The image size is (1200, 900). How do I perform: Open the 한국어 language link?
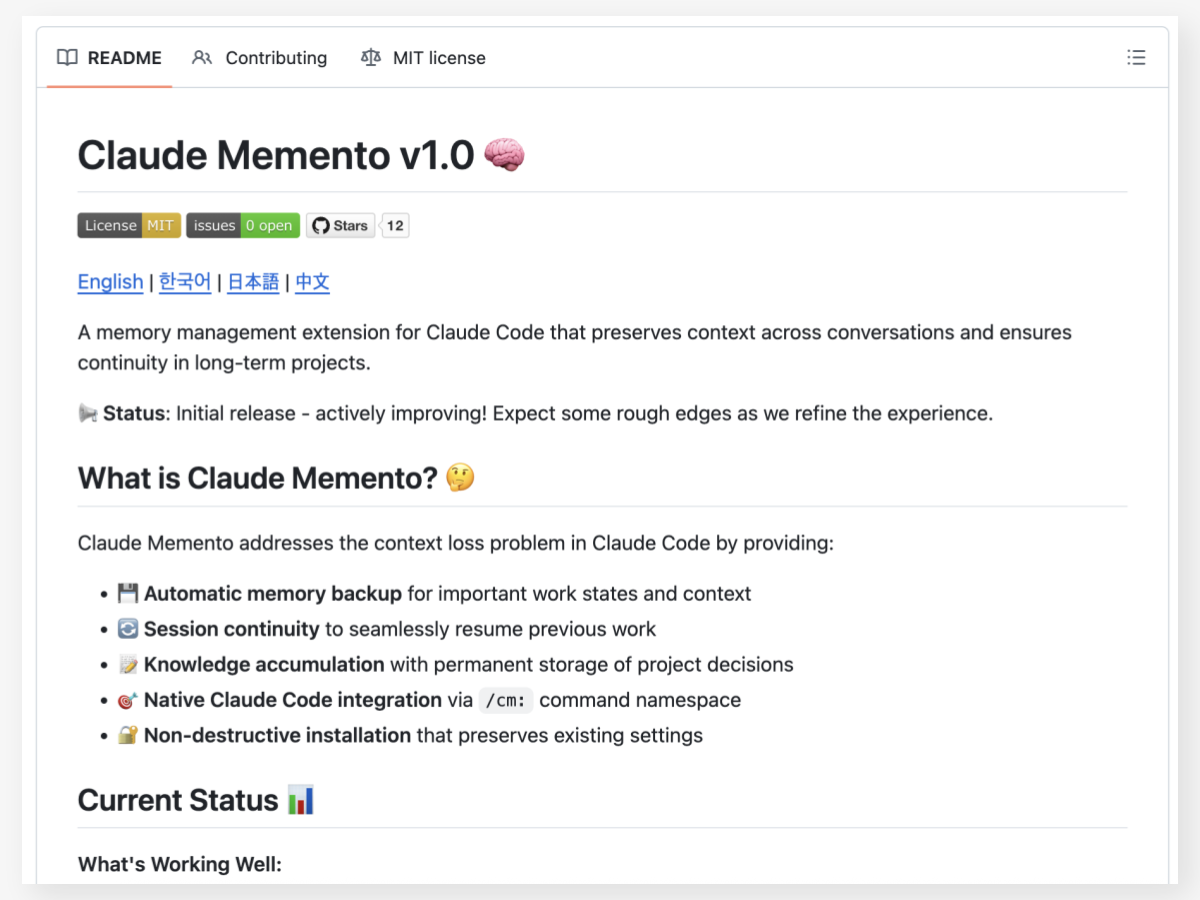[185, 282]
